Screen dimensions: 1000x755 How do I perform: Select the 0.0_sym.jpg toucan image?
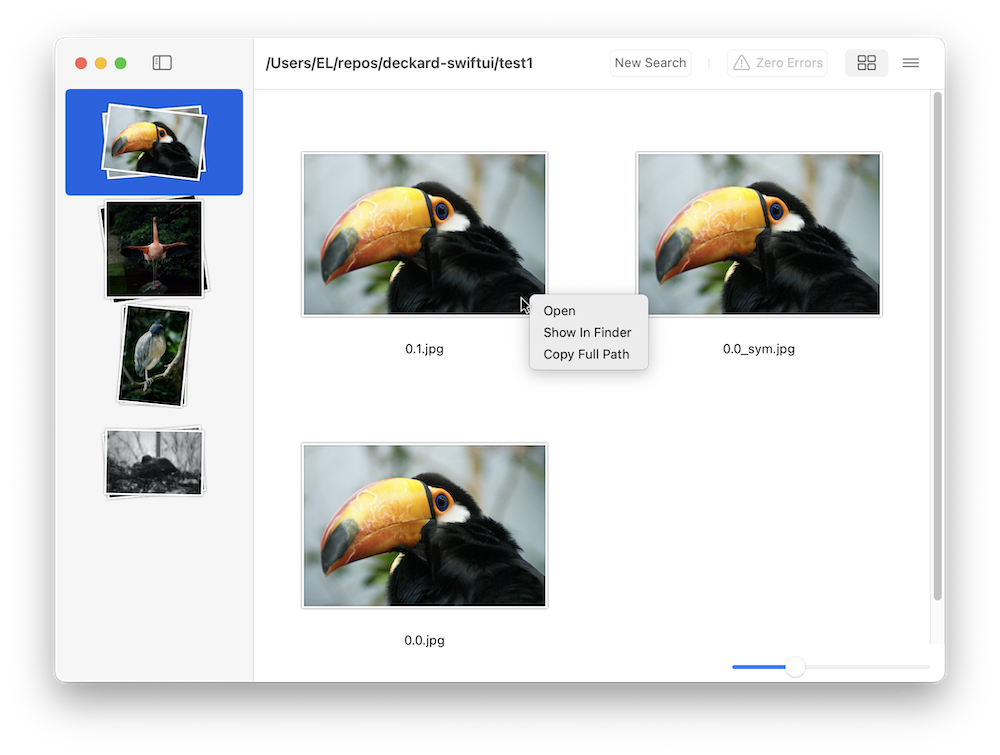[759, 234]
